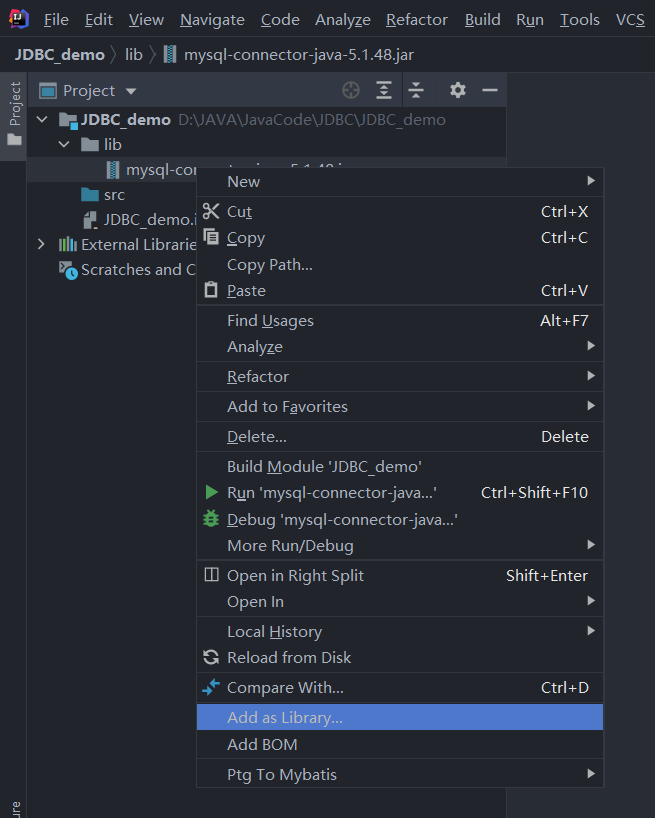The height and width of the screenshot is (818, 655).
Task: Click the locate/select opened file target icon
Action: click(x=351, y=90)
